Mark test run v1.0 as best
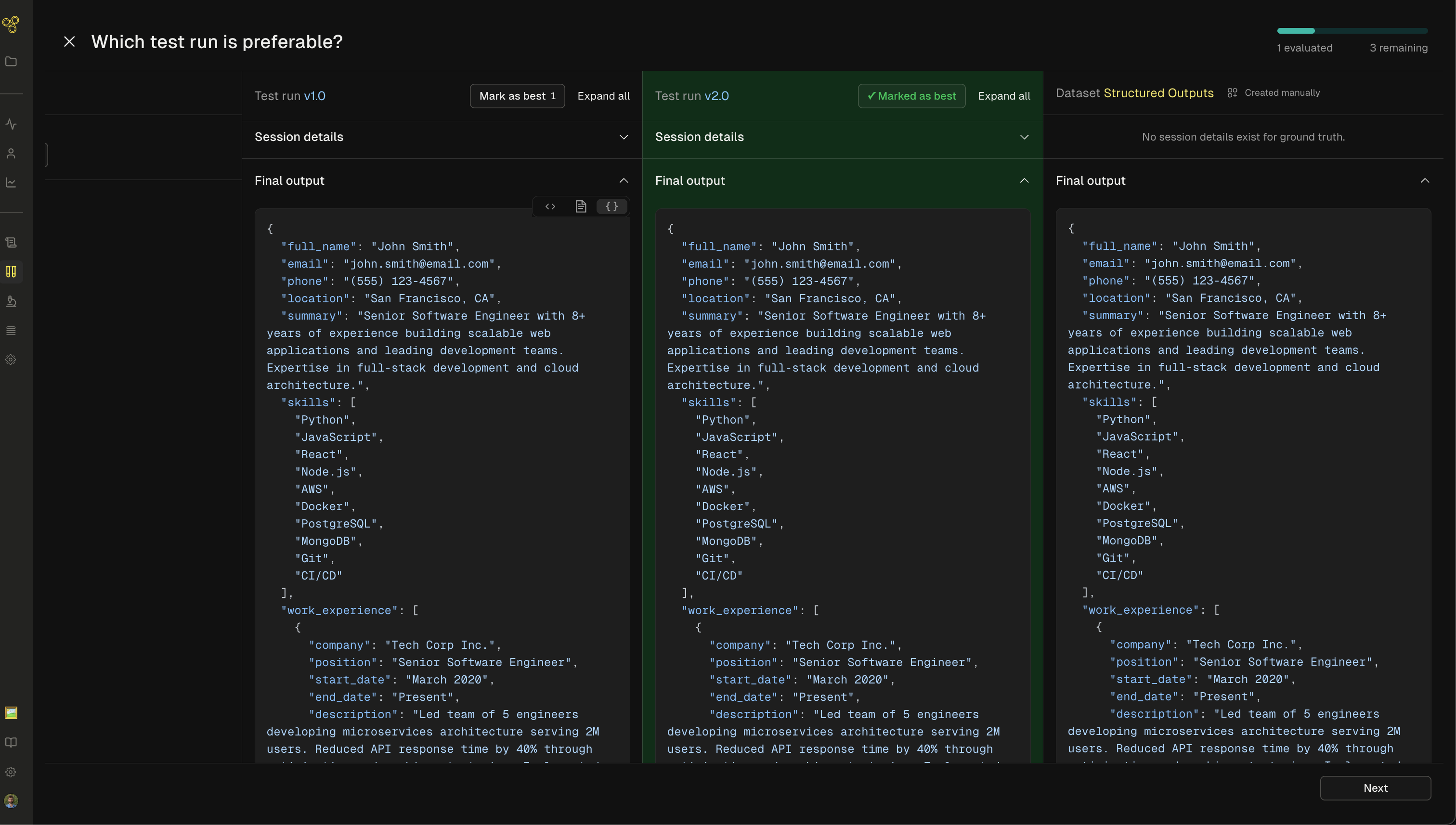 coord(517,96)
